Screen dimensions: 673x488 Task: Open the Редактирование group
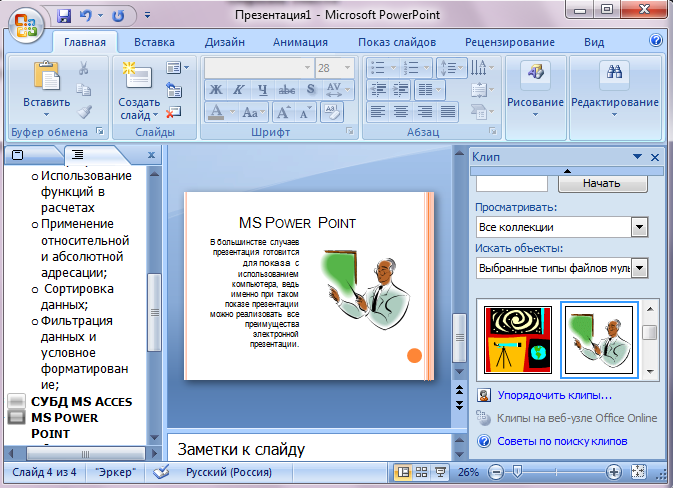click(x=615, y=97)
